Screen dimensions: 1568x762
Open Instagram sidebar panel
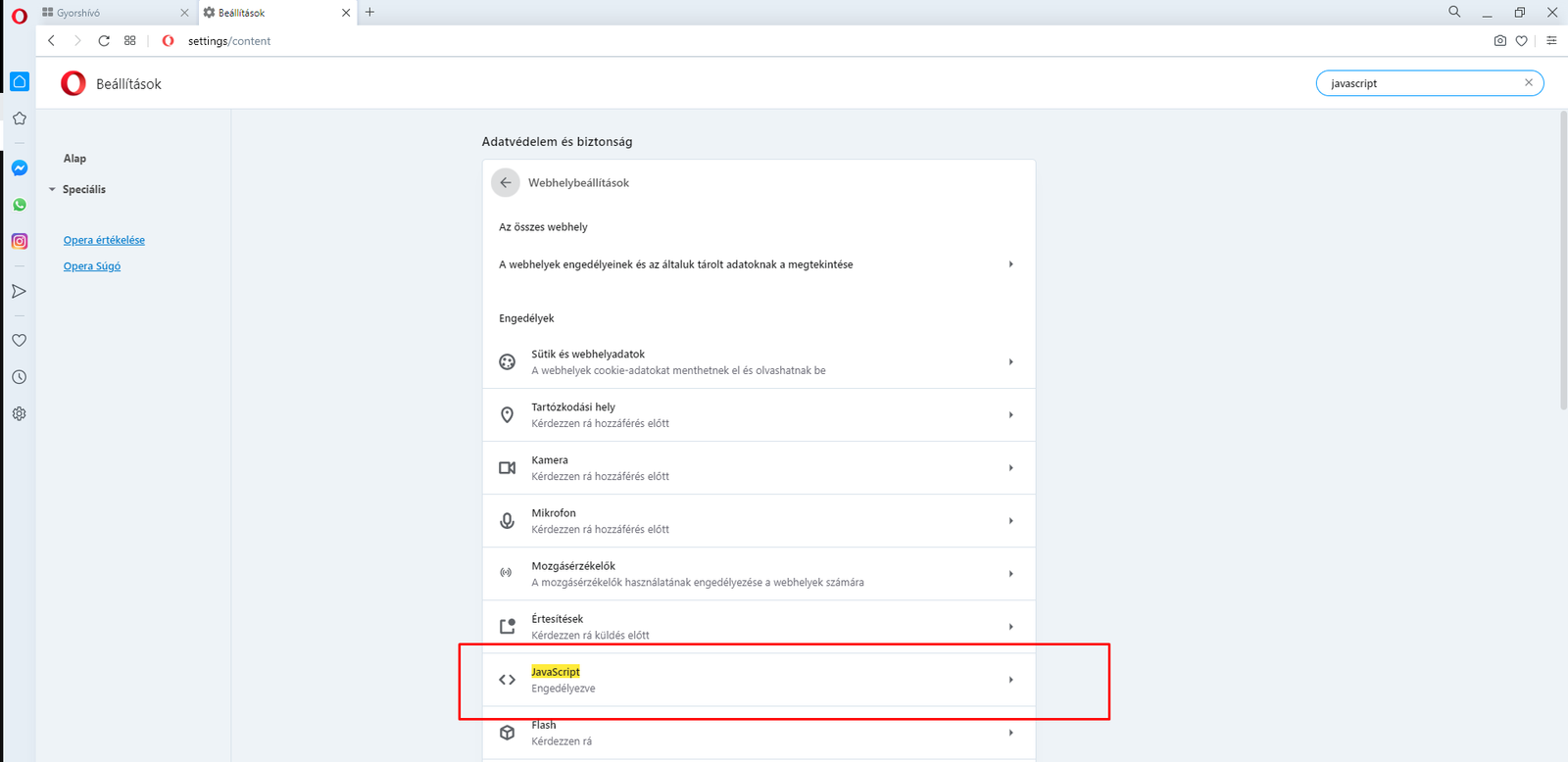(x=20, y=241)
